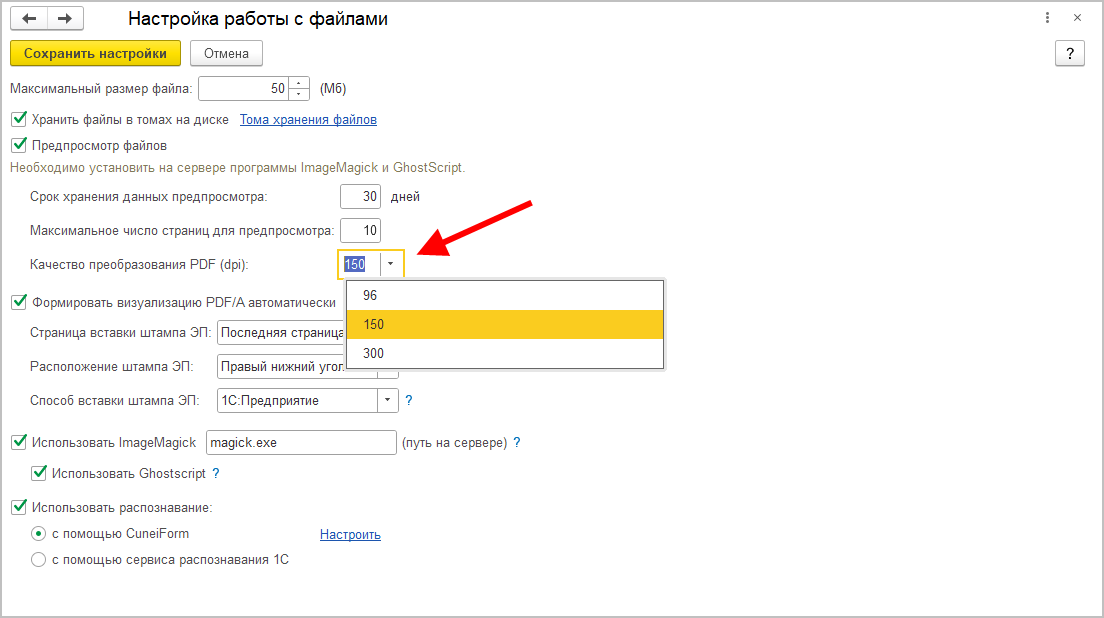The image size is (1104, 618).
Task: Increase maximum file size with spinner up
Action: [x=300, y=83]
